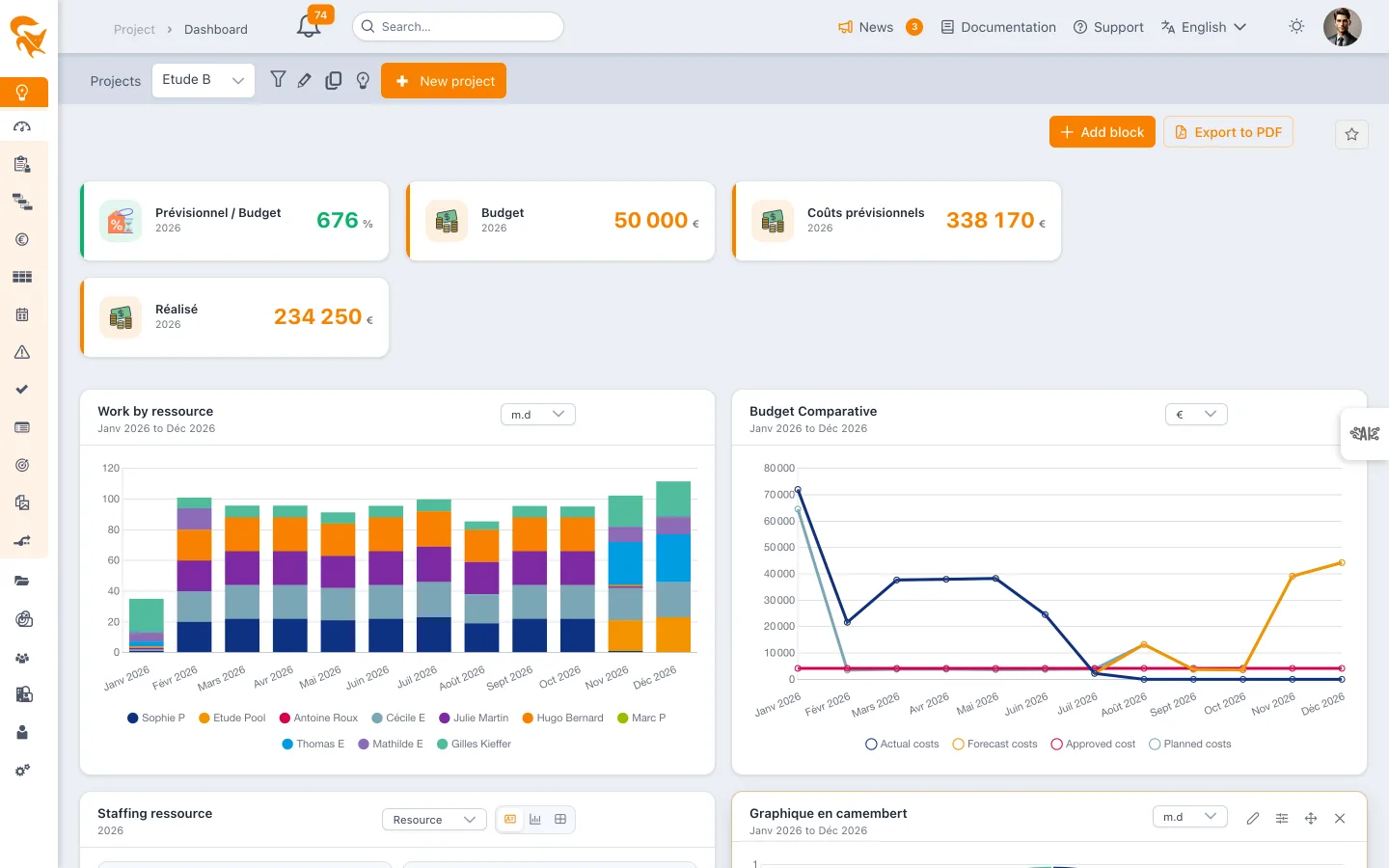Open settings sliders of Graphique en camembert

coord(1282,818)
